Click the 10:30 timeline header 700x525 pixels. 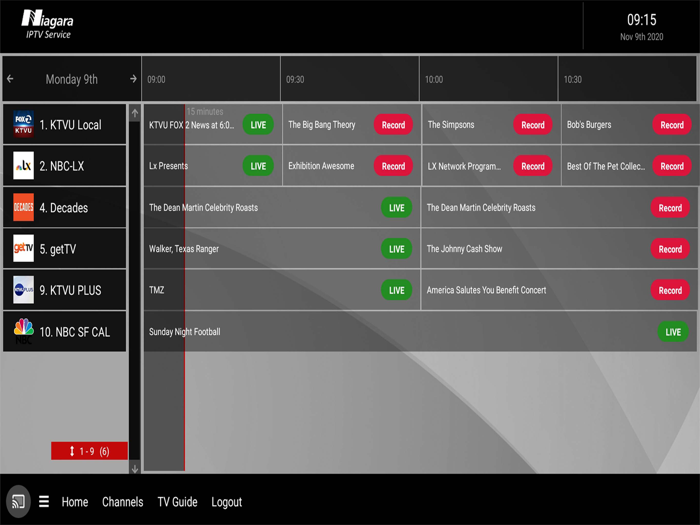pos(627,79)
